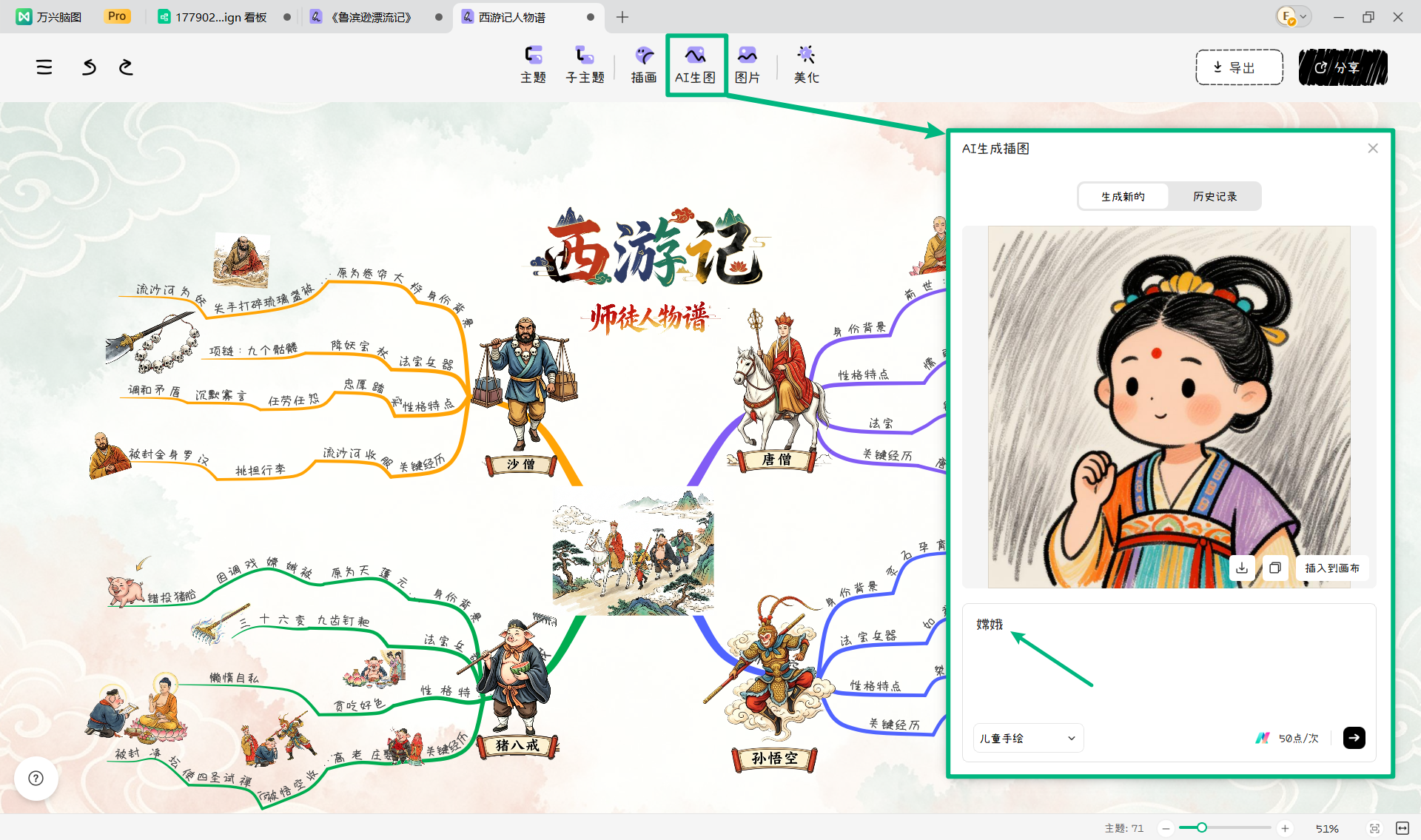Click the 师徒人物谱 subtitle text
Screen dimensions: 1421x840
pos(650,317)
